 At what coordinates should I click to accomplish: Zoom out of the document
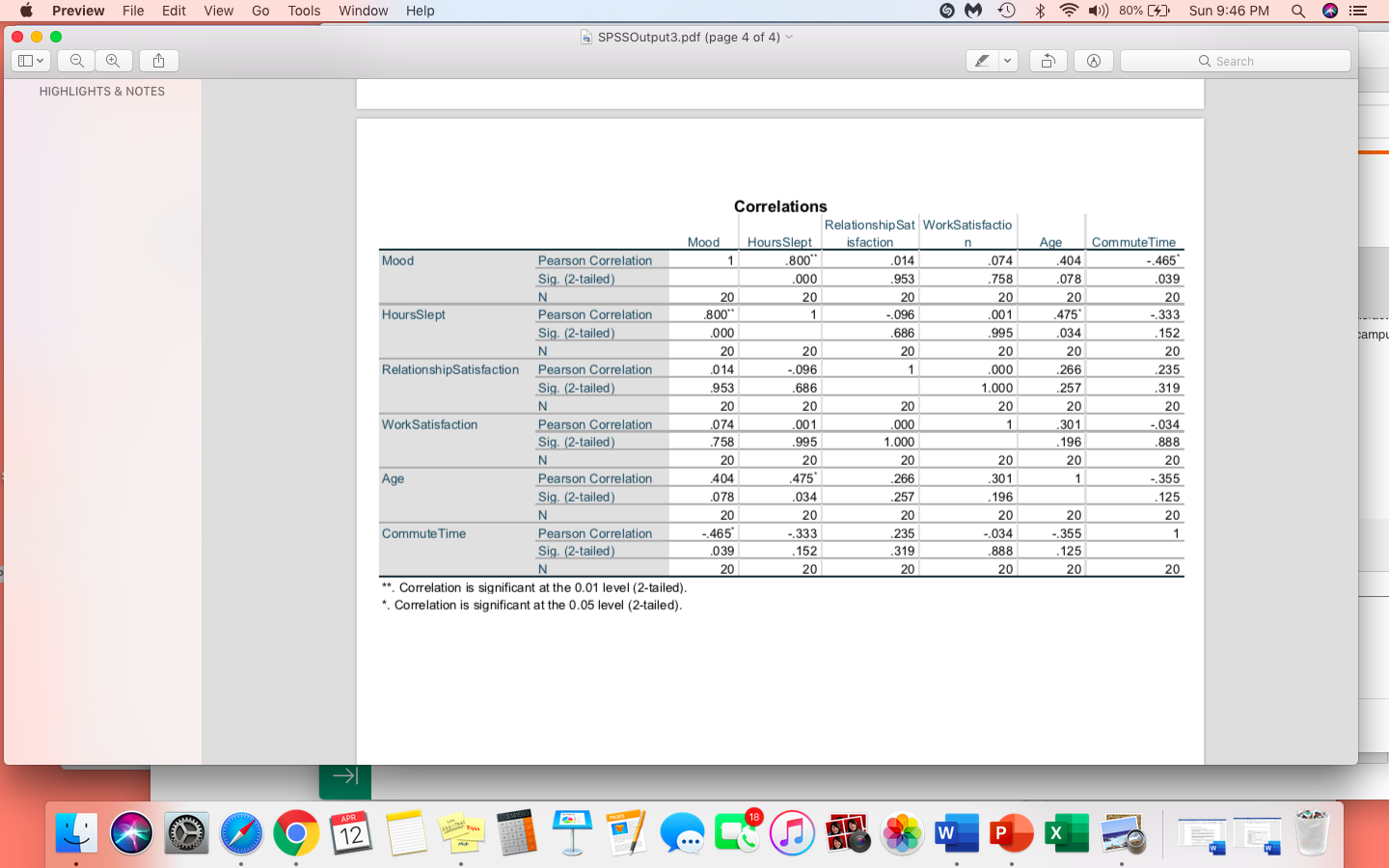click(75, 60)
